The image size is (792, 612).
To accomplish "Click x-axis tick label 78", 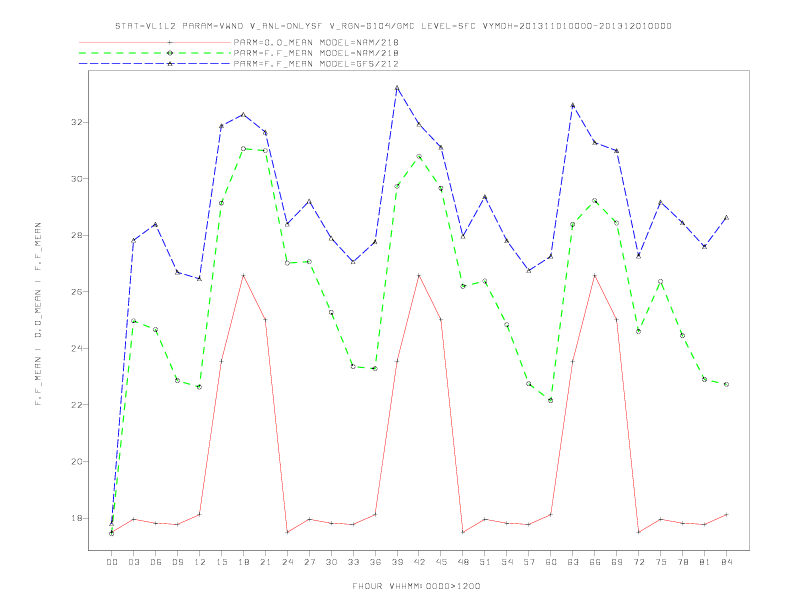I will (x=683, y=562).
